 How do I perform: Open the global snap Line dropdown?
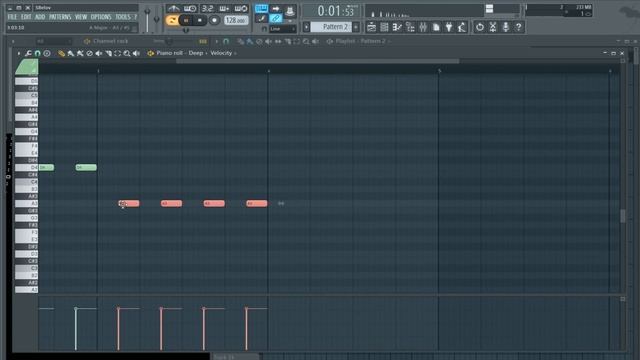(282, 29)
